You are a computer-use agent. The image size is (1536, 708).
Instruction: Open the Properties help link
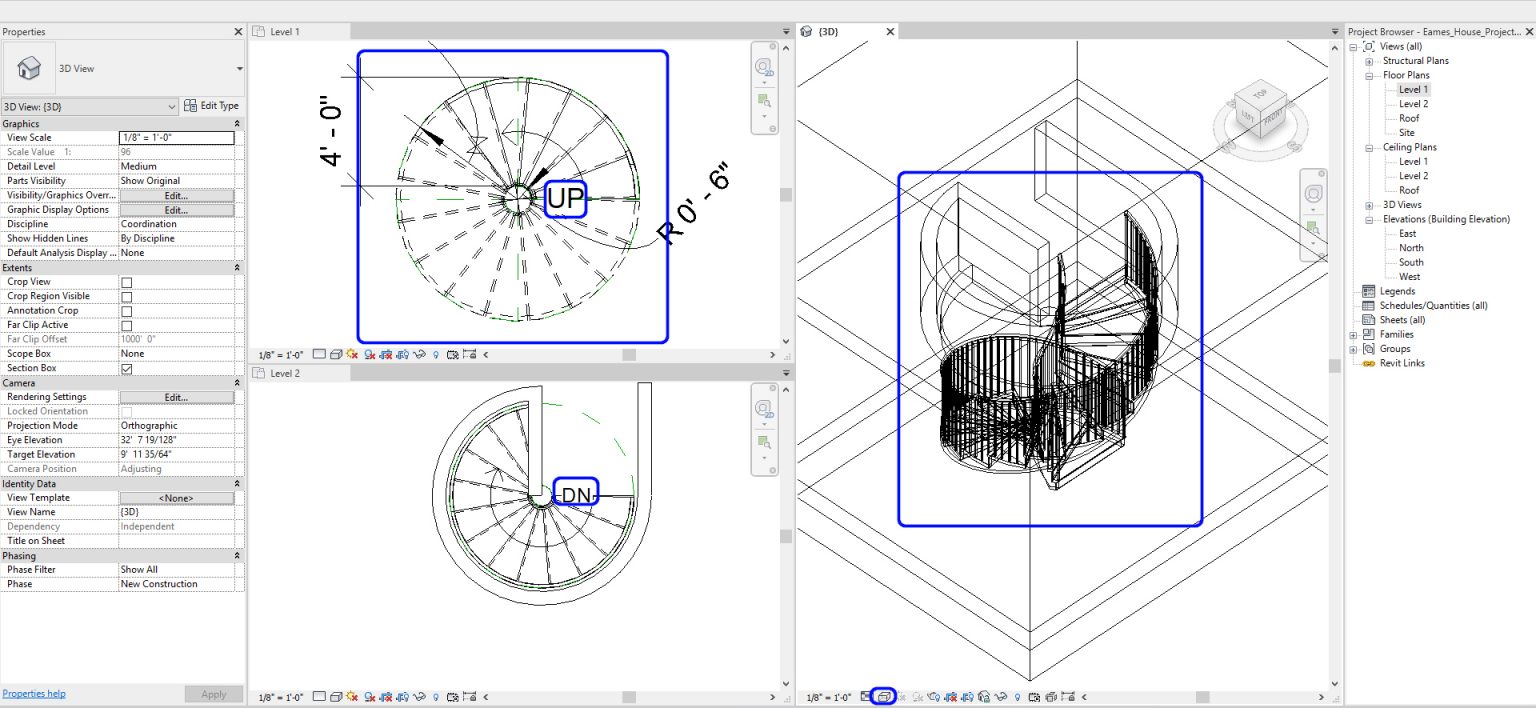pos(34,693)
